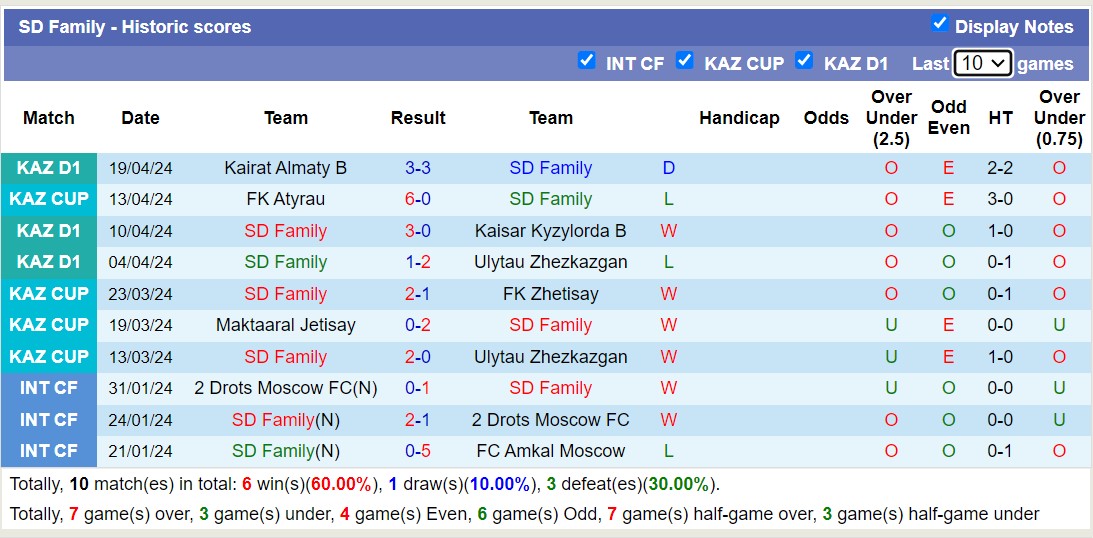Open FC Amkal Moscow team link

[551, 451]
